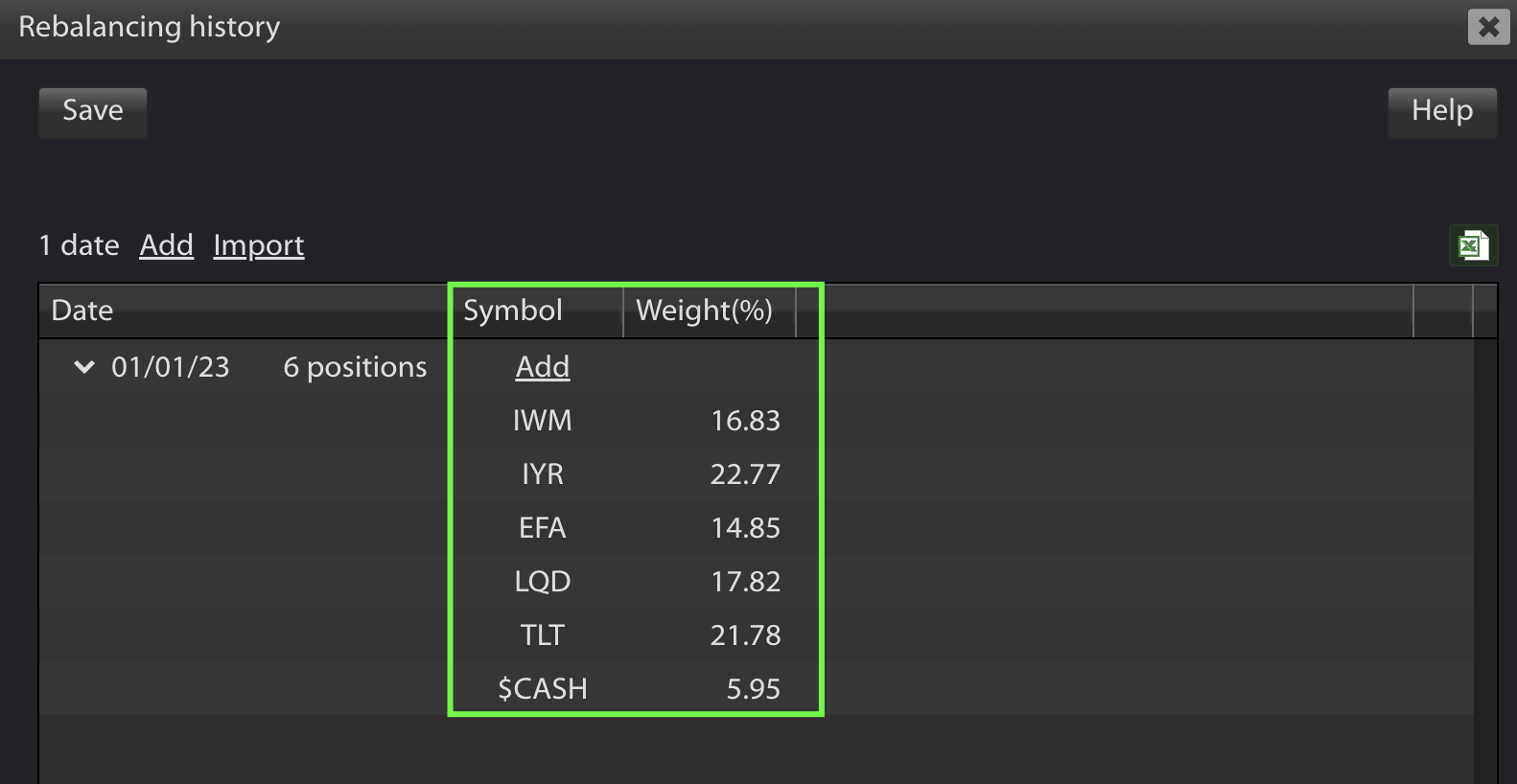This screenshot has width=1517, height=784.
Task: Select the TLT symbol cell
Action: [543, 635]
